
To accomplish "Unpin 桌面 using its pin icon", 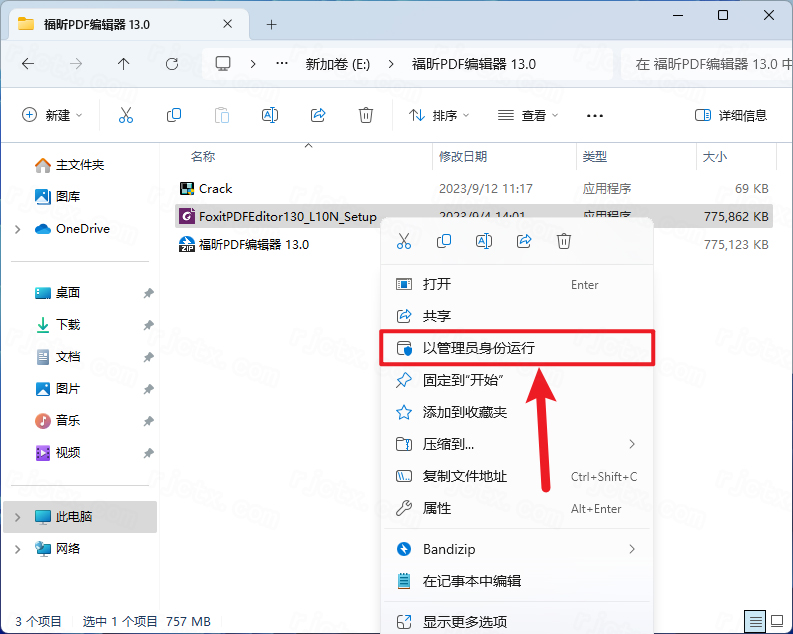I will pos(148,293).
